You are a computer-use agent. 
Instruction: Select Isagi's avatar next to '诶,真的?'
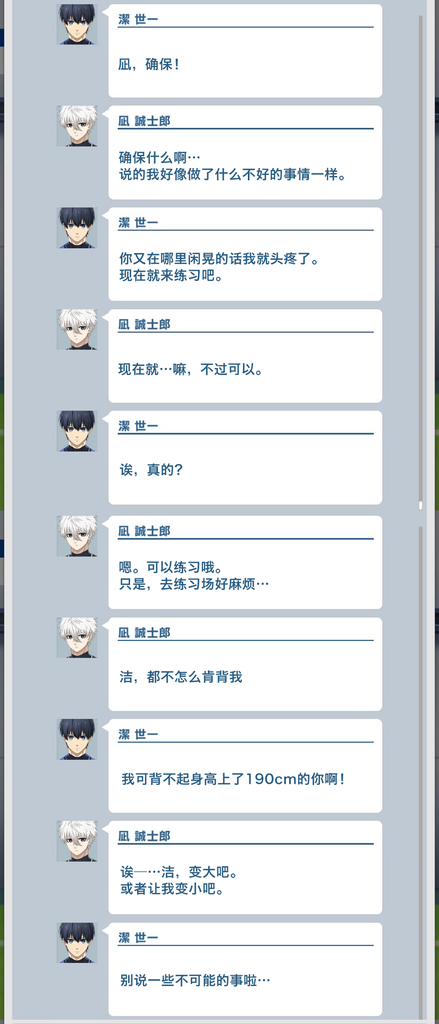coord(77,431)
